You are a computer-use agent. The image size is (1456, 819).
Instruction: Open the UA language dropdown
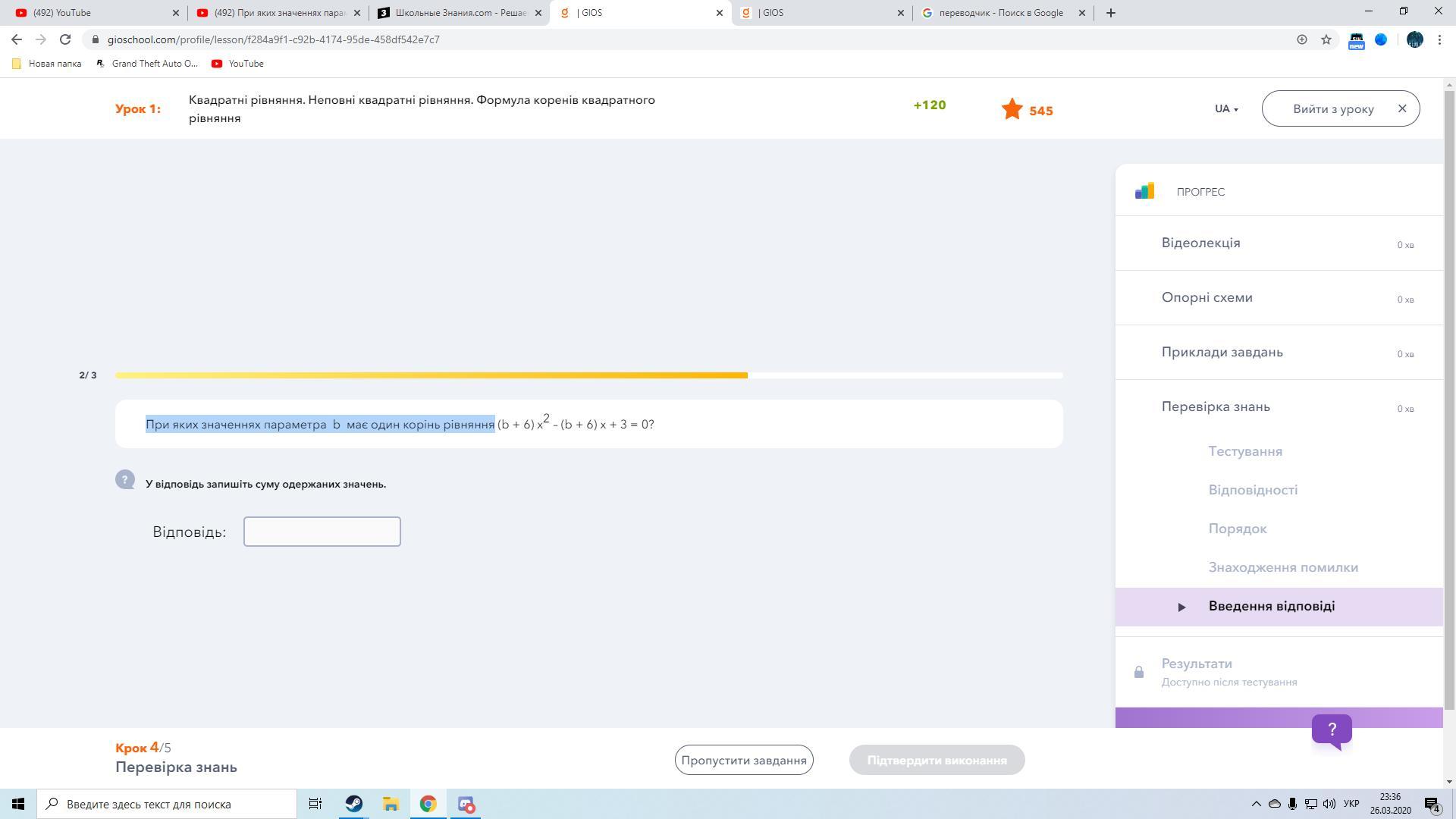pos(1225,108)
